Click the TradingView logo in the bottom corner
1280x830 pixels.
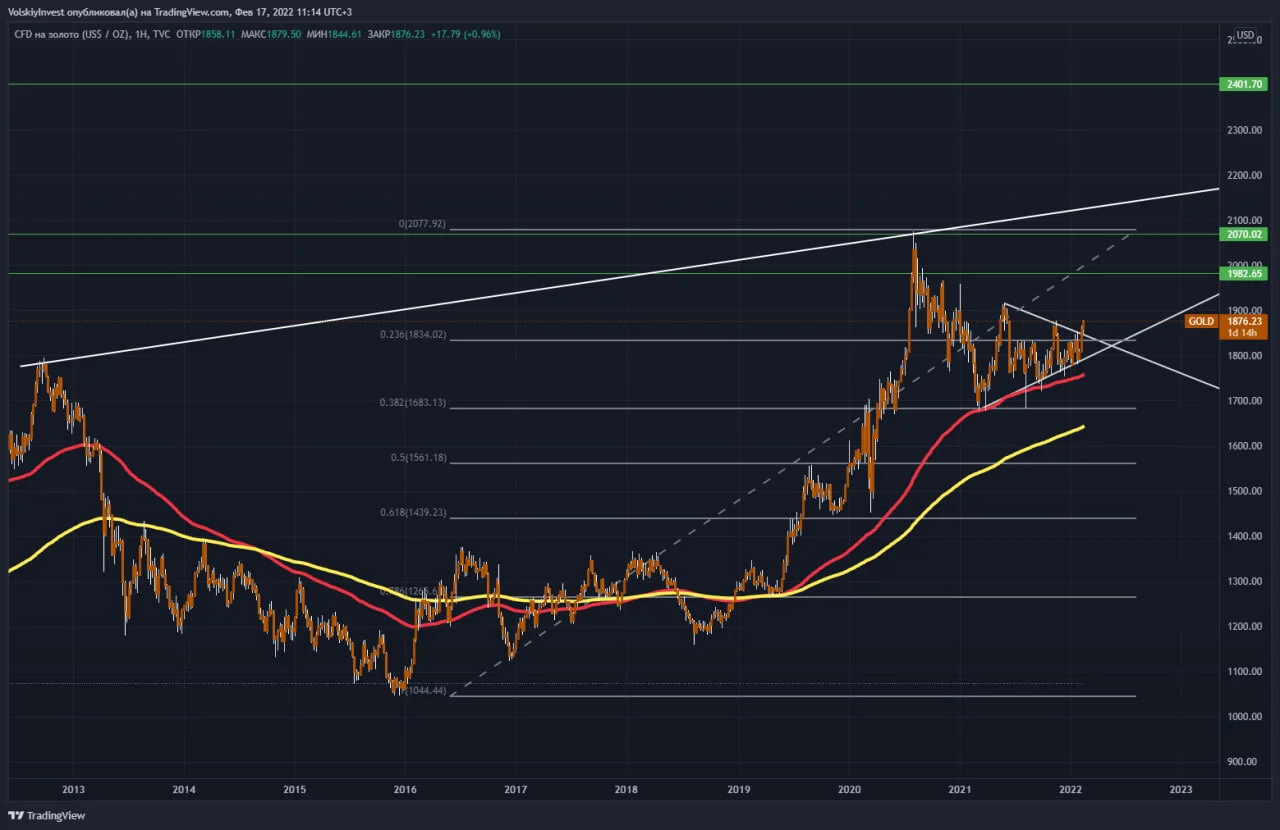46,815
